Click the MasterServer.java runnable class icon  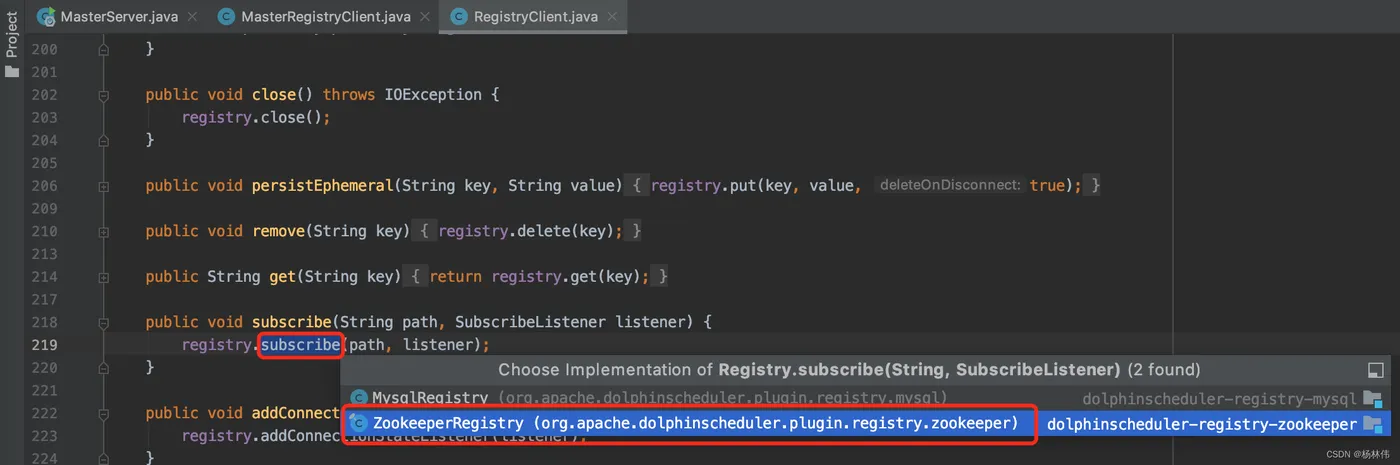(46, 17)
